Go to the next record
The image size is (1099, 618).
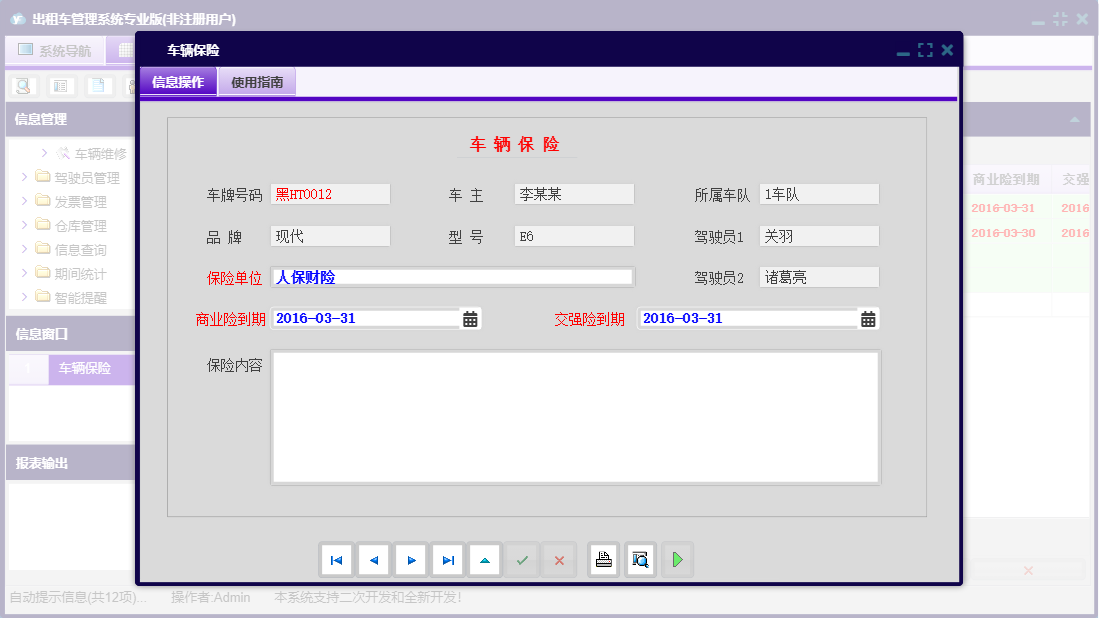tap(411, 560)
